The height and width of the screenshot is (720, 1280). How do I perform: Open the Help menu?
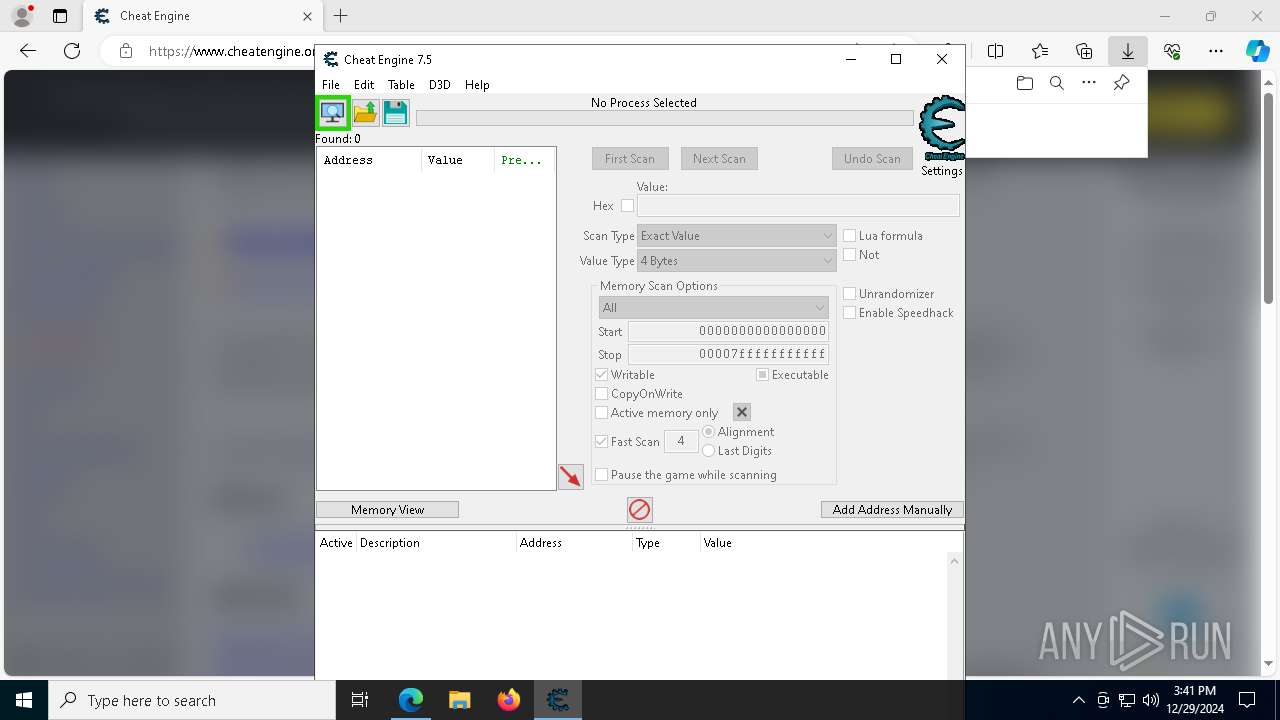tap(477, 85)
